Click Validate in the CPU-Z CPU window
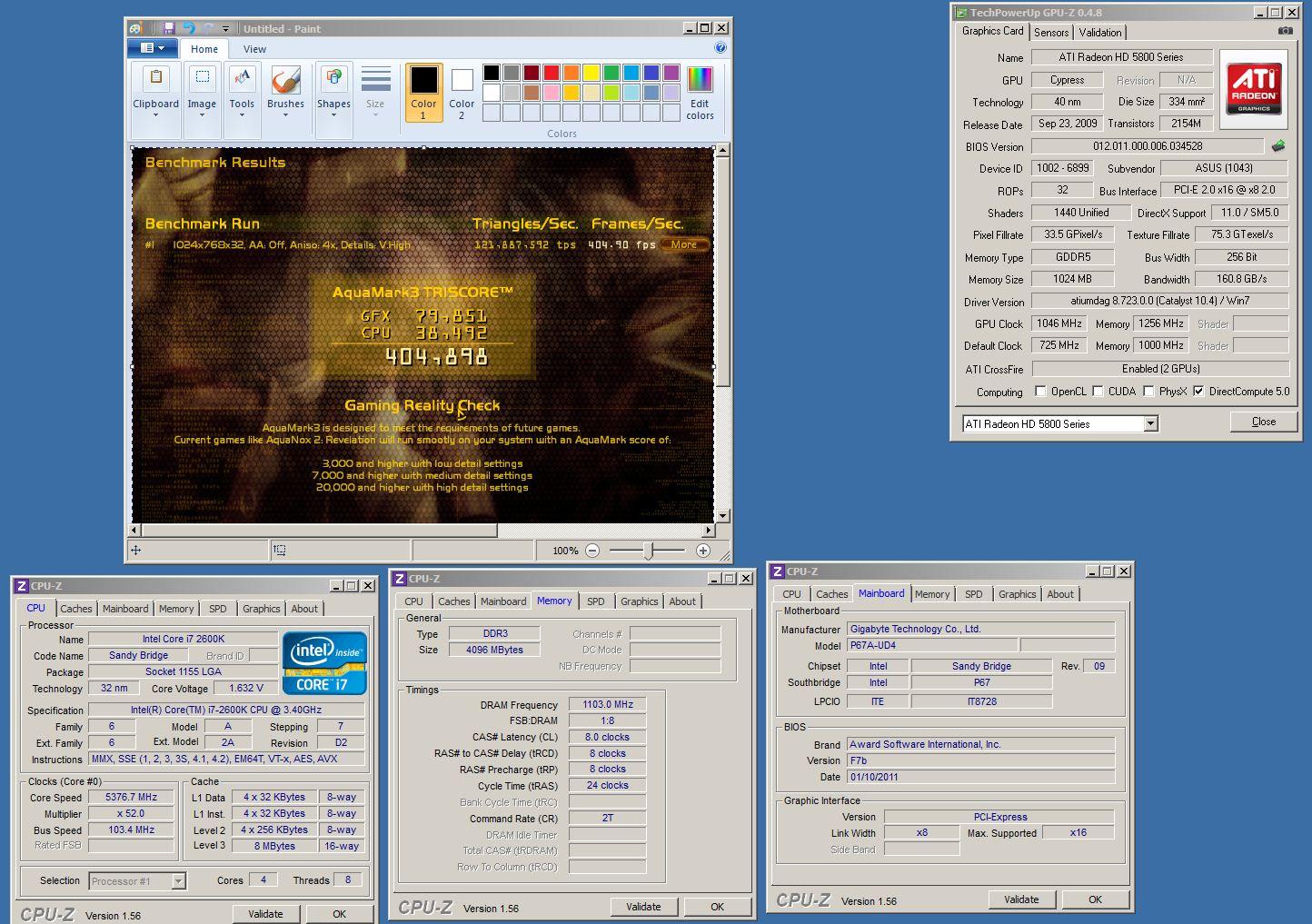Screen dimensions: 1312x924 pyautogui.click(x=265, y=914)
